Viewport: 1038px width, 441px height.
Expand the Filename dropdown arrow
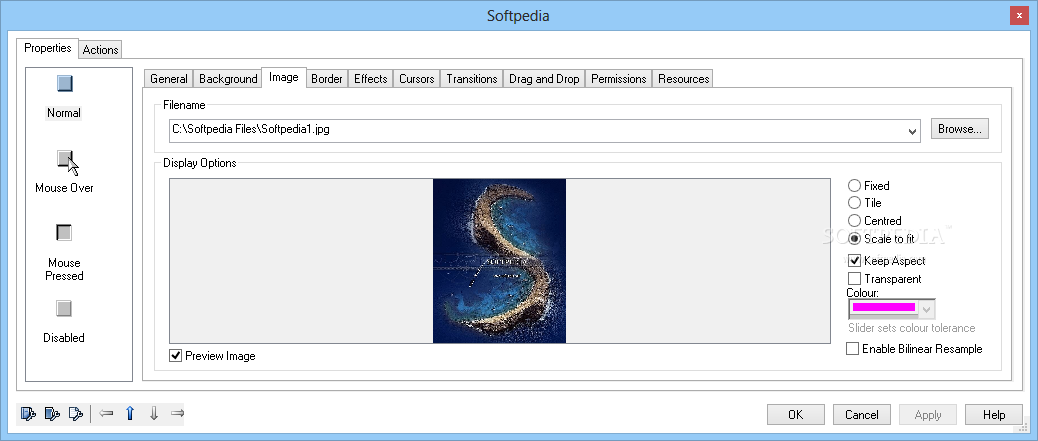[914, 131]
